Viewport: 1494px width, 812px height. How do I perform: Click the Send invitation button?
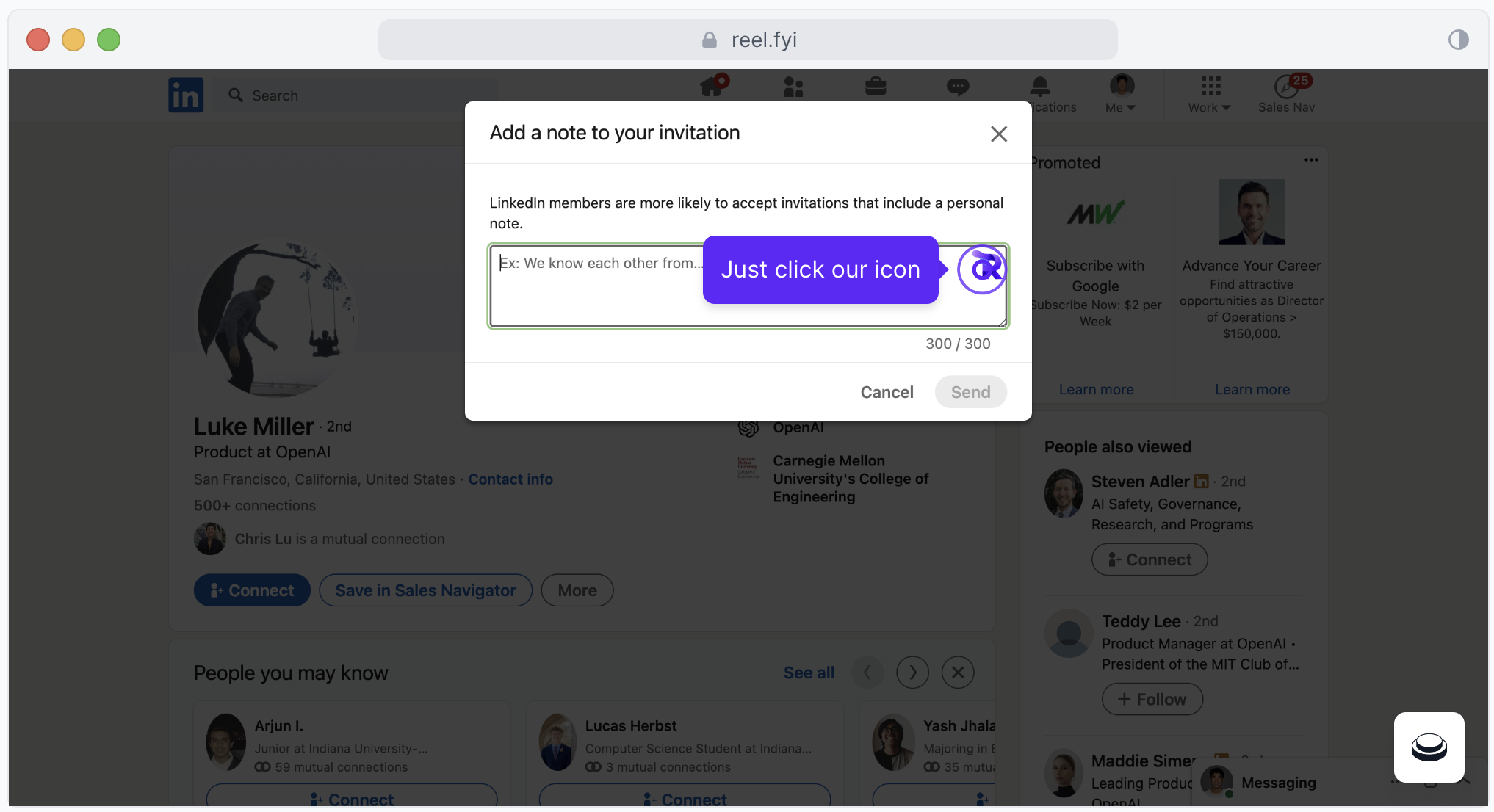pyautogui.click(x=970, y=392)
